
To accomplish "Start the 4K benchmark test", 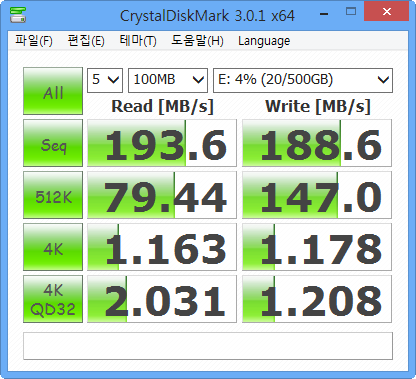I will click(x=53, y=247).
